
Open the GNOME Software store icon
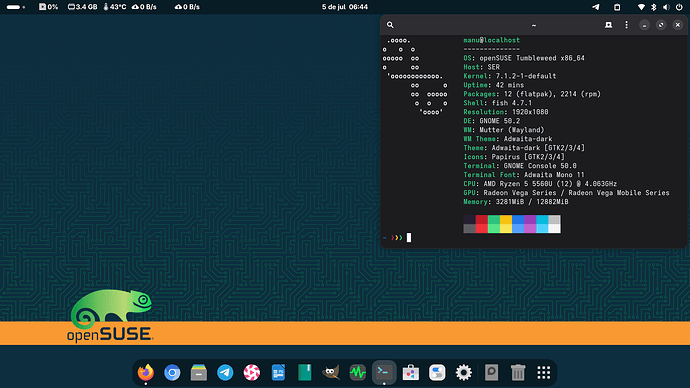[x=411, y=373]
